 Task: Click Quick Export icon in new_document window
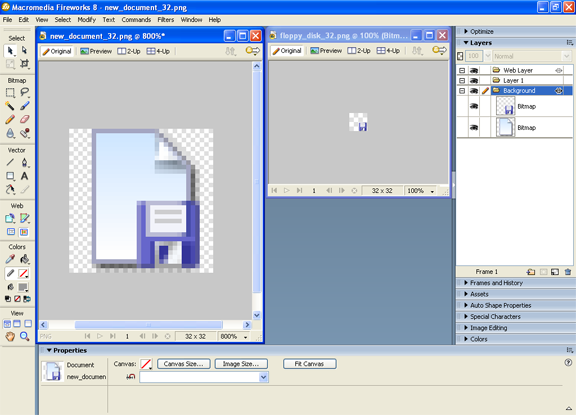coord(253,51)
